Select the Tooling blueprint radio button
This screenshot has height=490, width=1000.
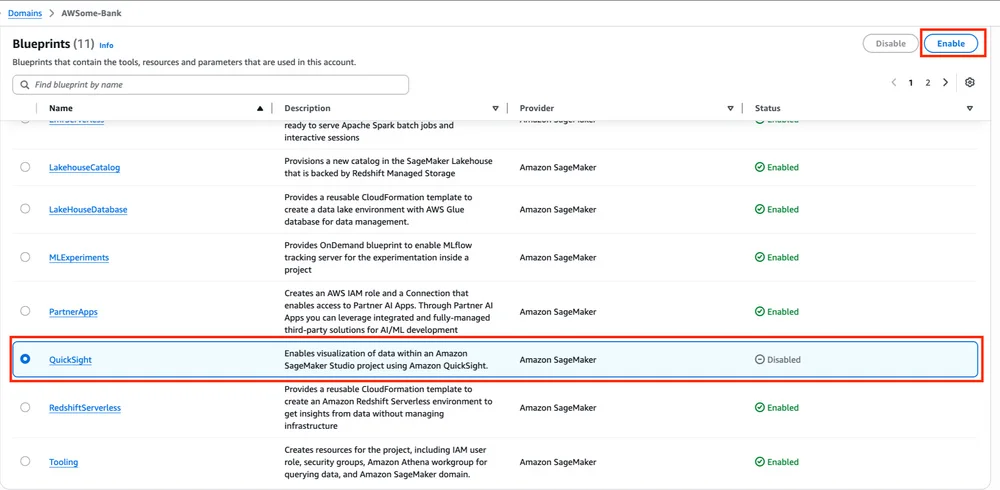25,461
